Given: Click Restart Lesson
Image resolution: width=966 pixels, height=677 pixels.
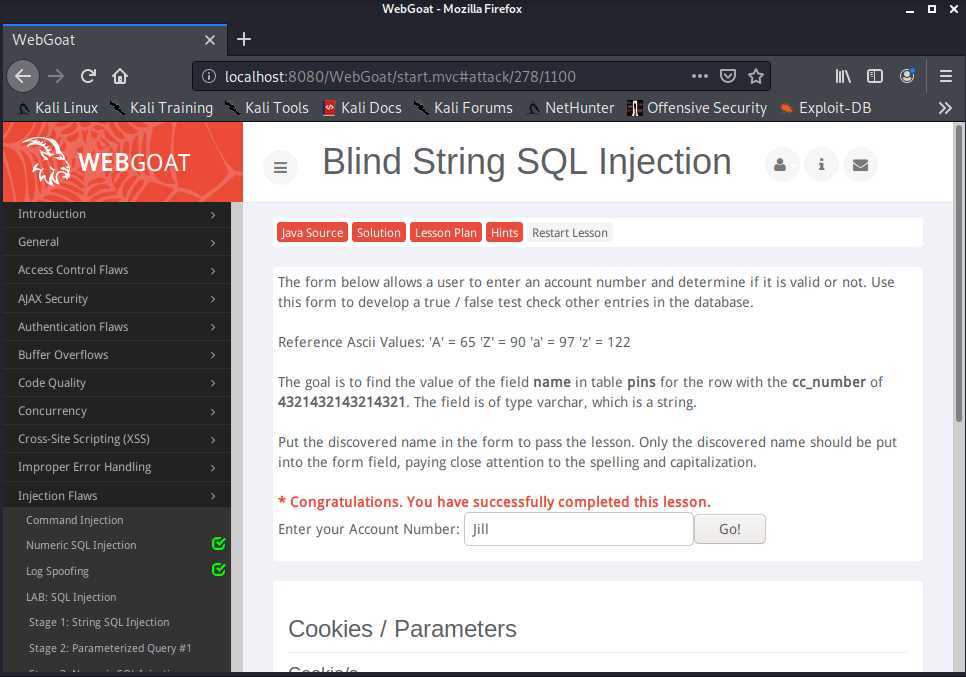Looking at the screenshot, I should pos(570,233).
